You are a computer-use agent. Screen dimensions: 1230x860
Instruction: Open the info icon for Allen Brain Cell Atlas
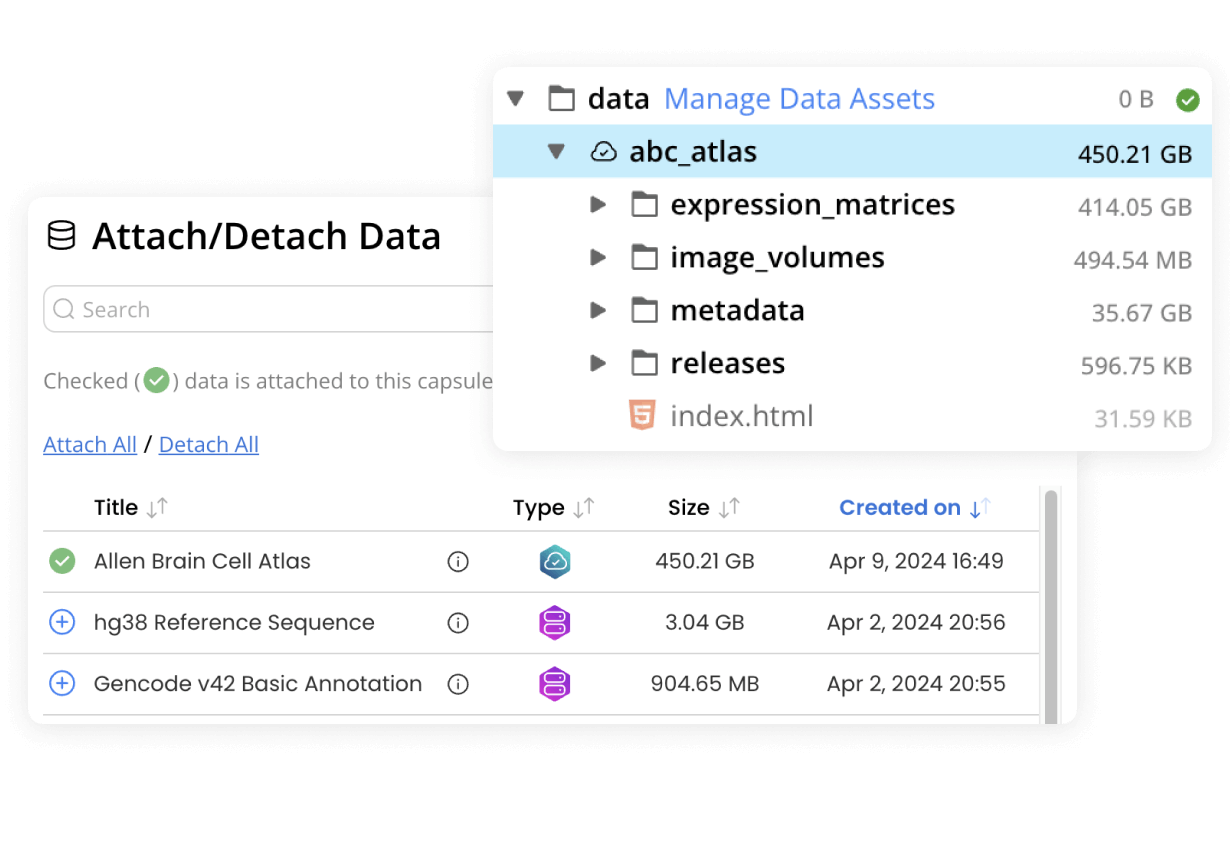coord(458,561)
